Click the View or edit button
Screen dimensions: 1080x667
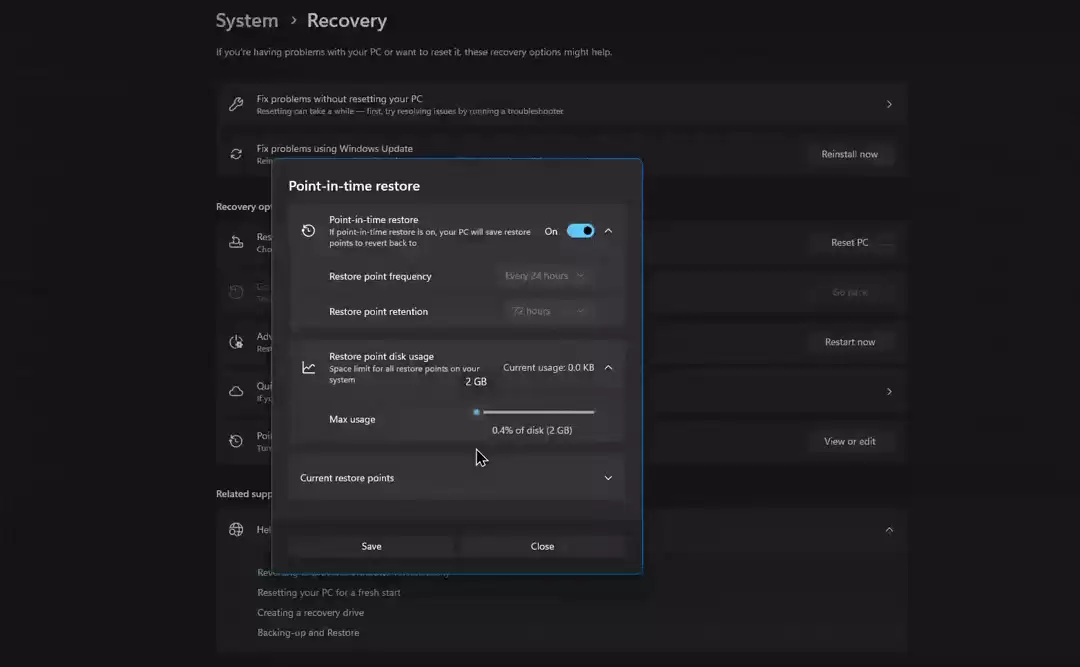(x=849, y=441)
